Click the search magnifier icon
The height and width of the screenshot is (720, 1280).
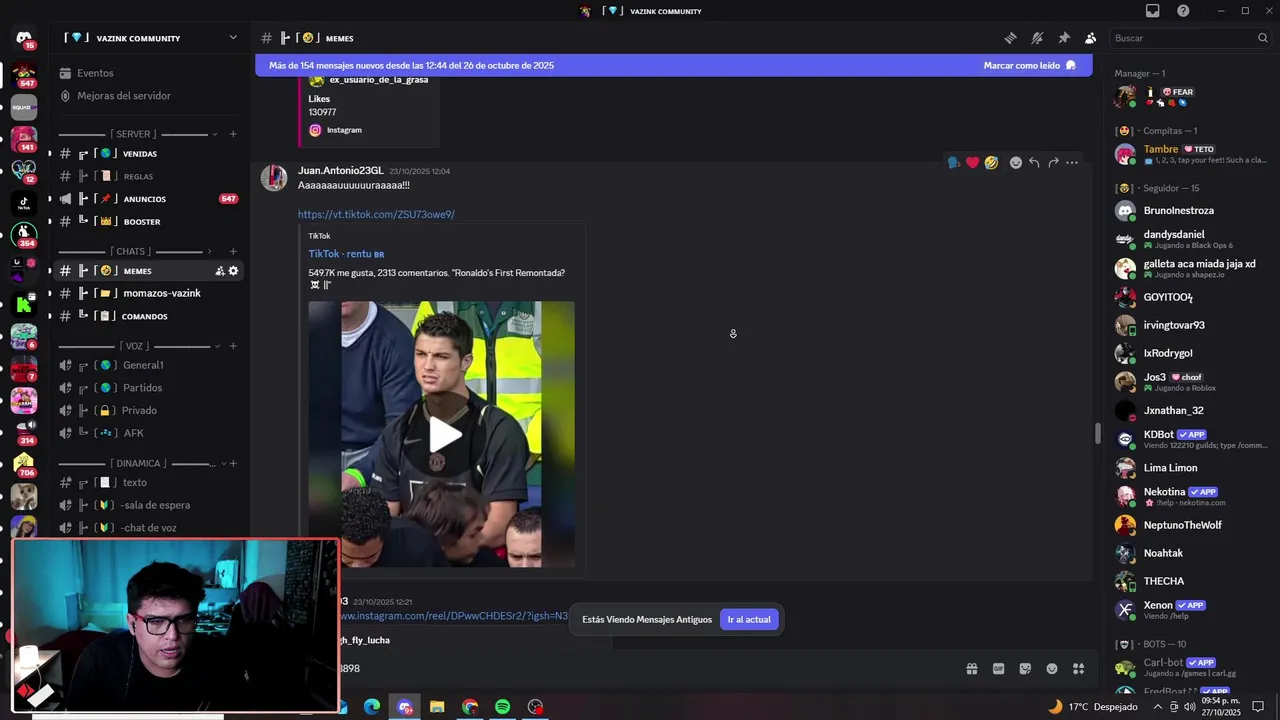pyautogui.click(x=1263, y=38)
